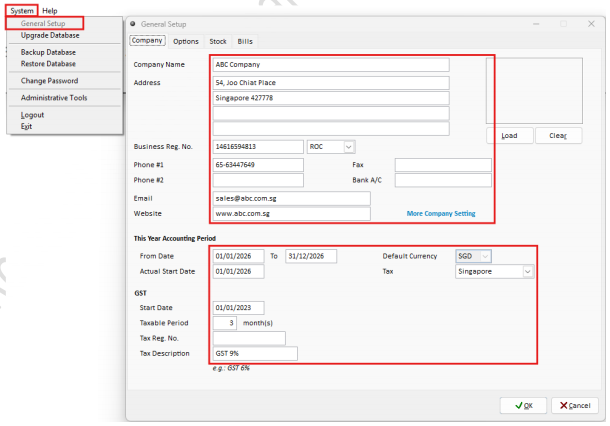Minimize the General Setup window
Screen dimensions: 610x426
536,24
